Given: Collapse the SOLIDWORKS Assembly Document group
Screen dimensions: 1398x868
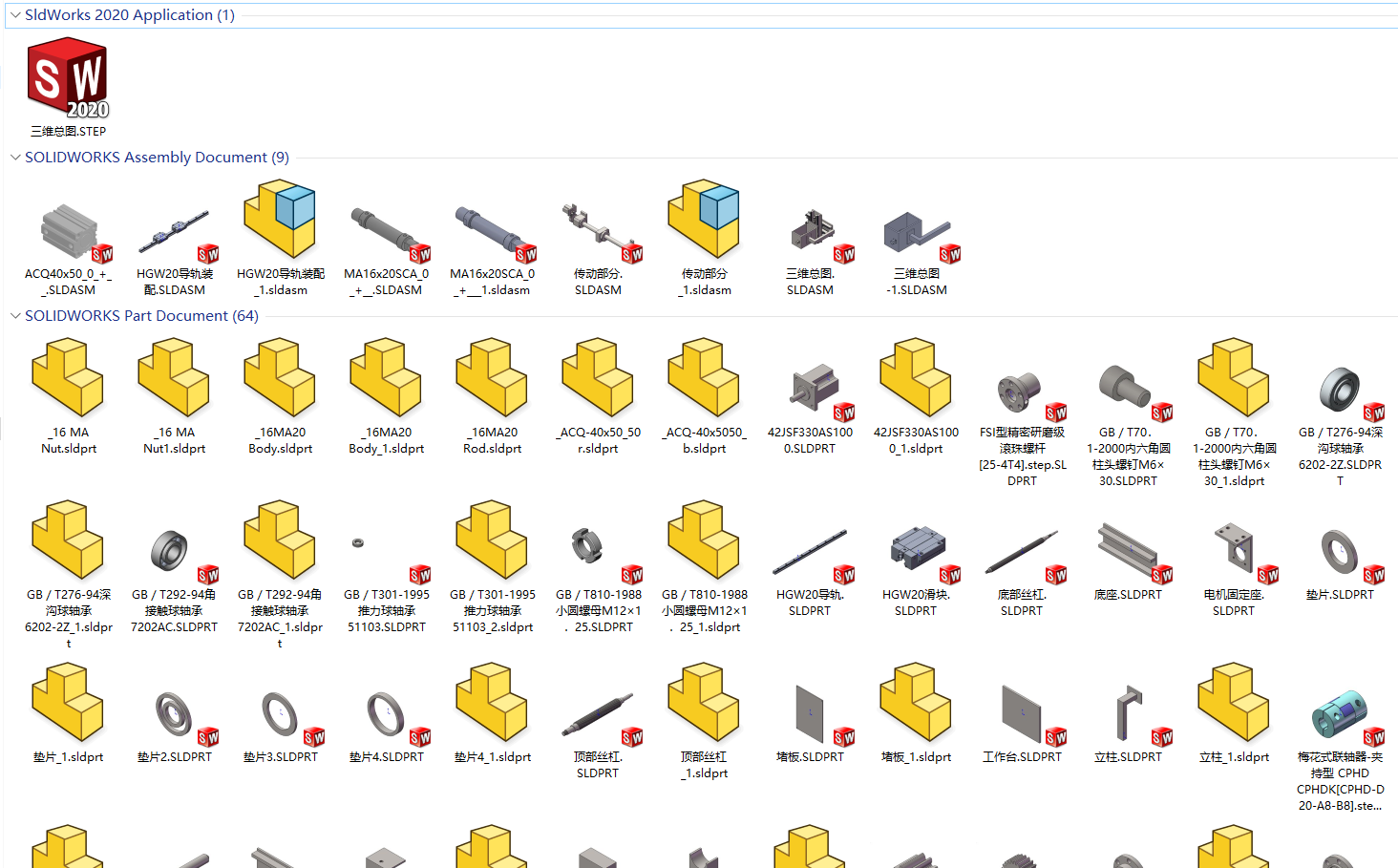Looking at the screenshot, I should pyautogui.click(x=14, y=158).
